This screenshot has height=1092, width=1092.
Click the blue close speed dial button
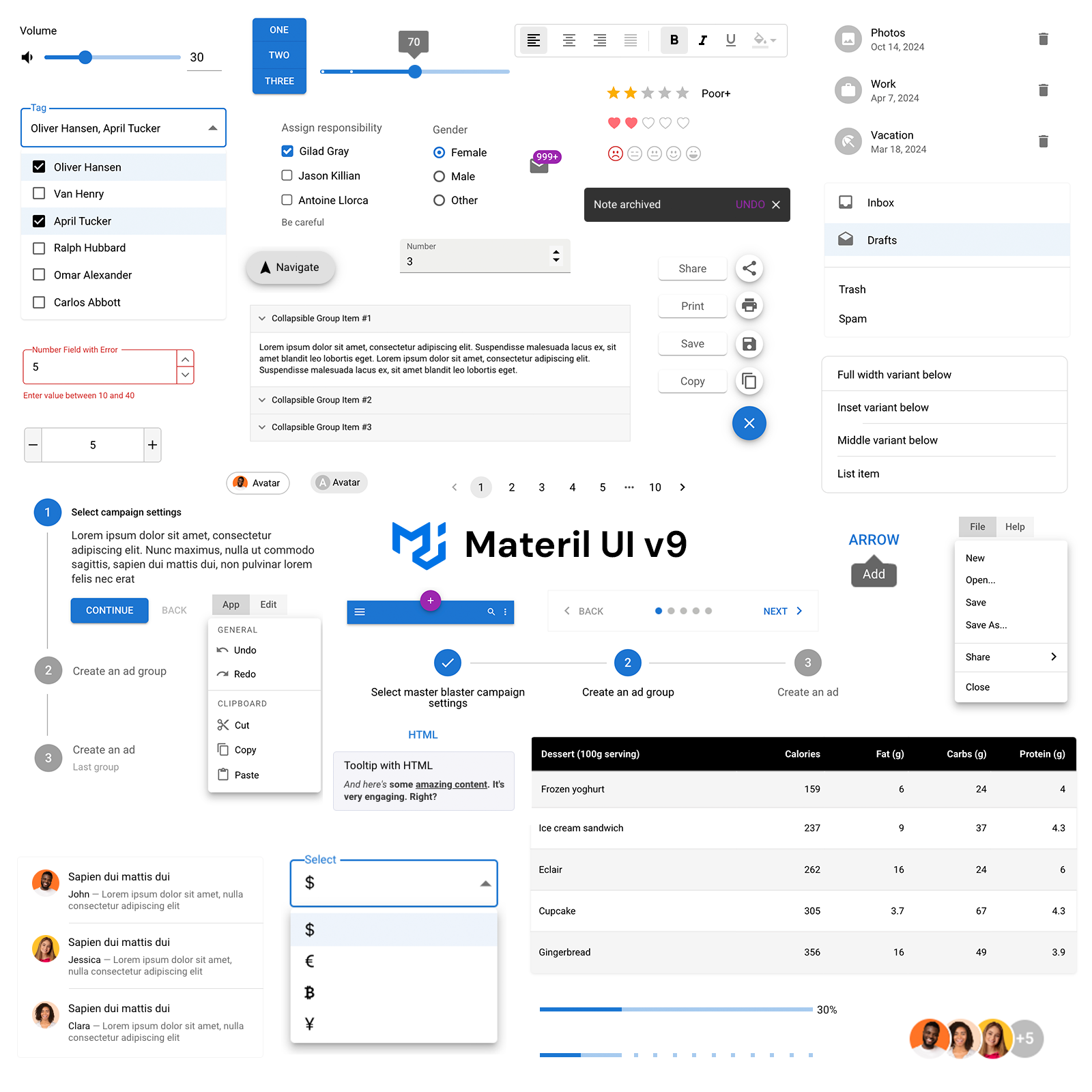click(749, 423)
